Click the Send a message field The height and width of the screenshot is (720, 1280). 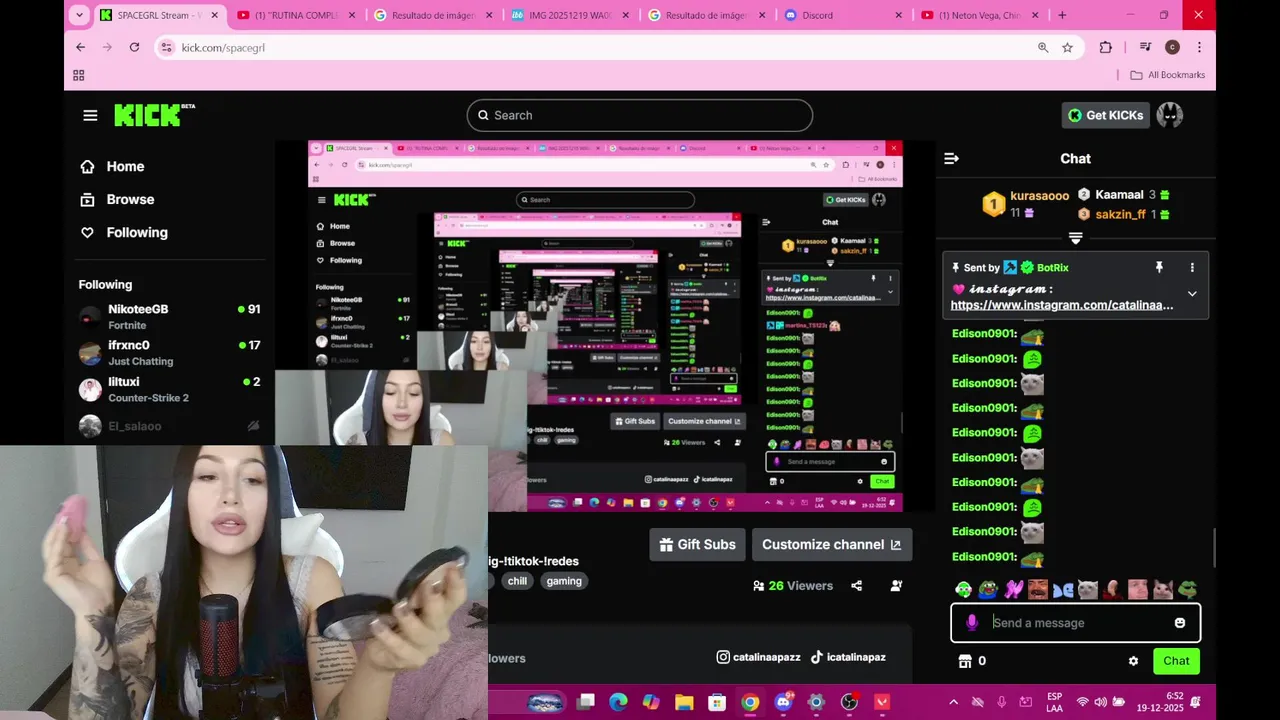pyautogui.click(x=1075, y=623)
